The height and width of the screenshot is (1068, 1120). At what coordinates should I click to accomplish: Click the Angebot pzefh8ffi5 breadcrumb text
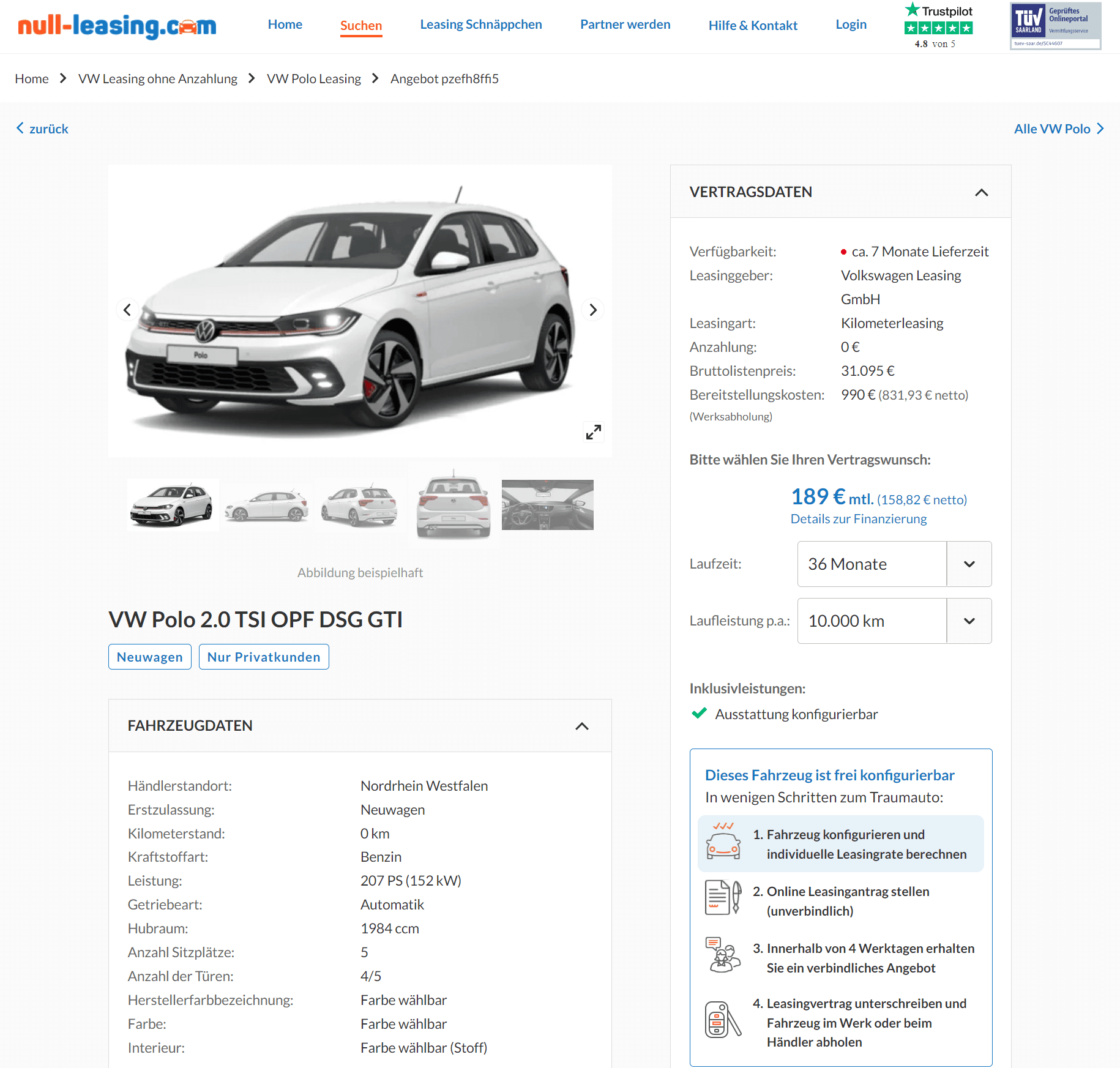(444, 79)
